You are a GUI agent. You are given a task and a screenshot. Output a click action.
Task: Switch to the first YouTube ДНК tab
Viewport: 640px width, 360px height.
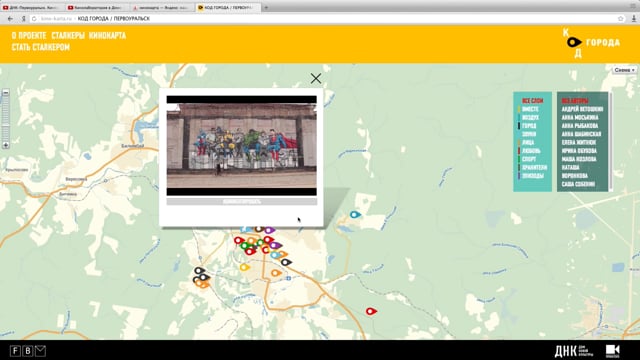pyautogui.click(x=32, y=8)
